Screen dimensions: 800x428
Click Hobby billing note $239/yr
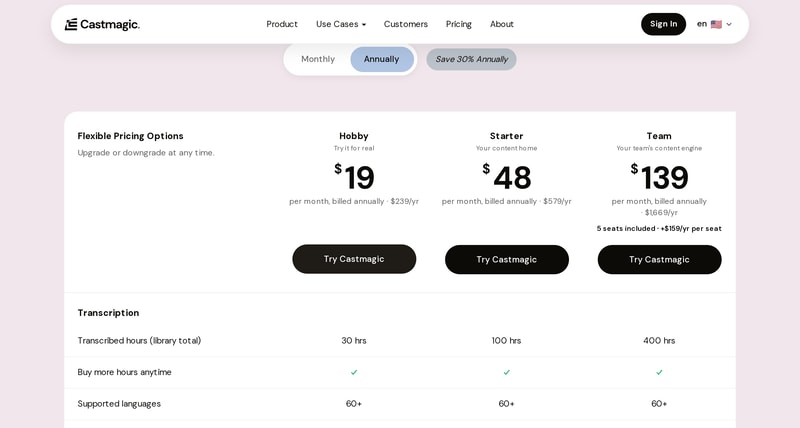354,202
